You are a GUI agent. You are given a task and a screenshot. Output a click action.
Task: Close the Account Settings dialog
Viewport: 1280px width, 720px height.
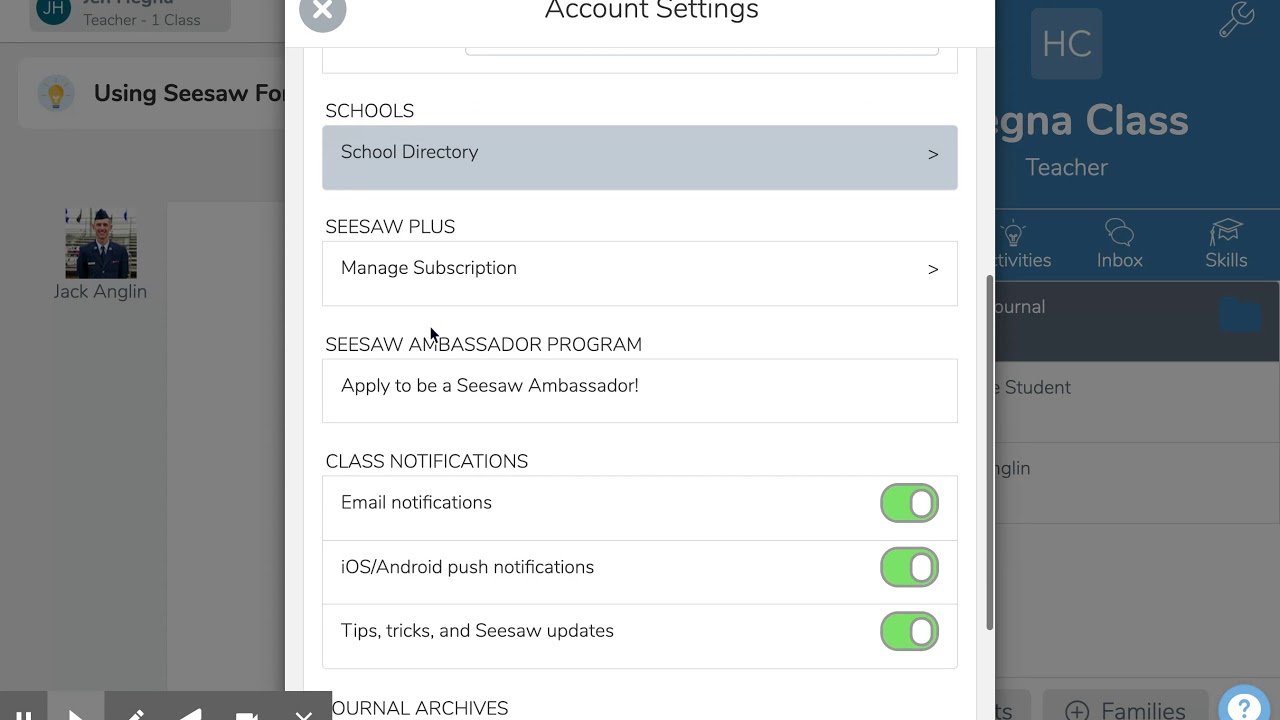click(x=322, y=11)
